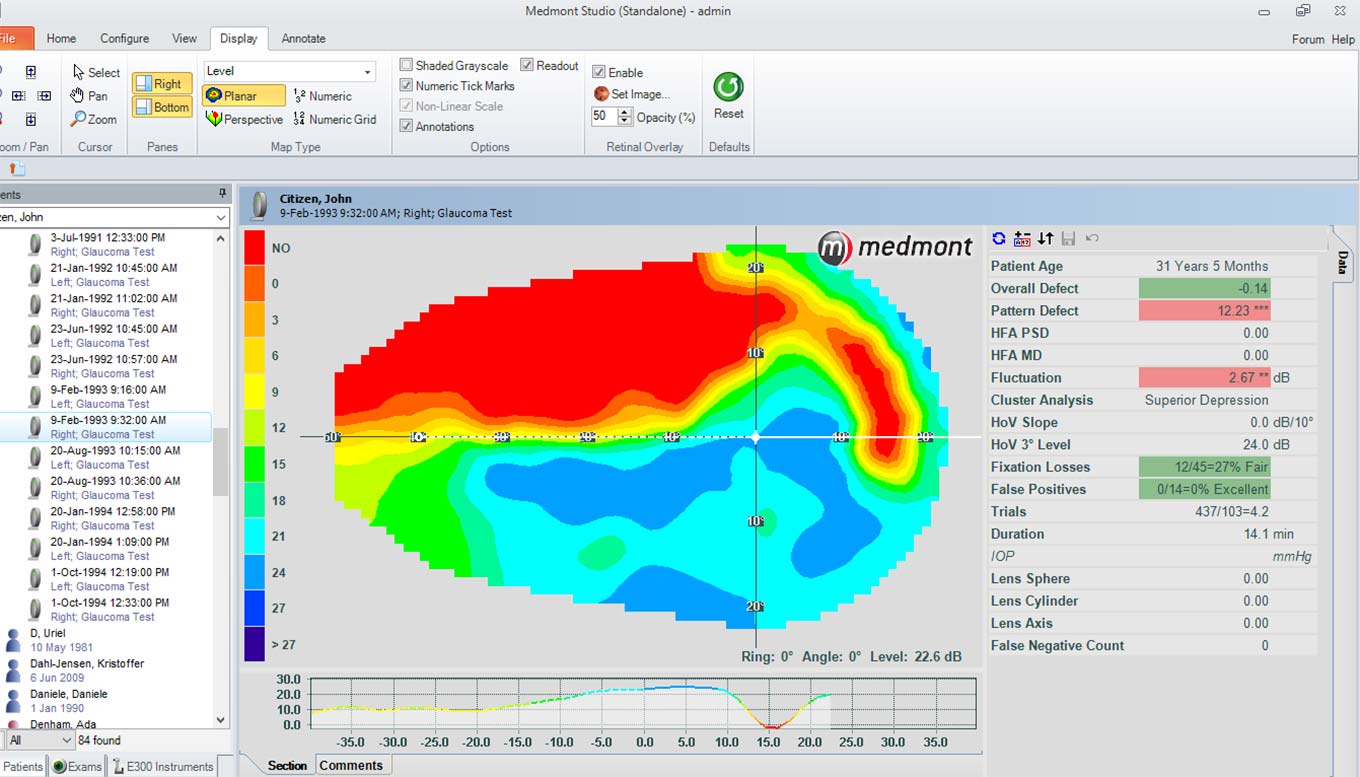Select the 20-Aug-1993 10:36:00 AM exam

click(x=115, y=481)
